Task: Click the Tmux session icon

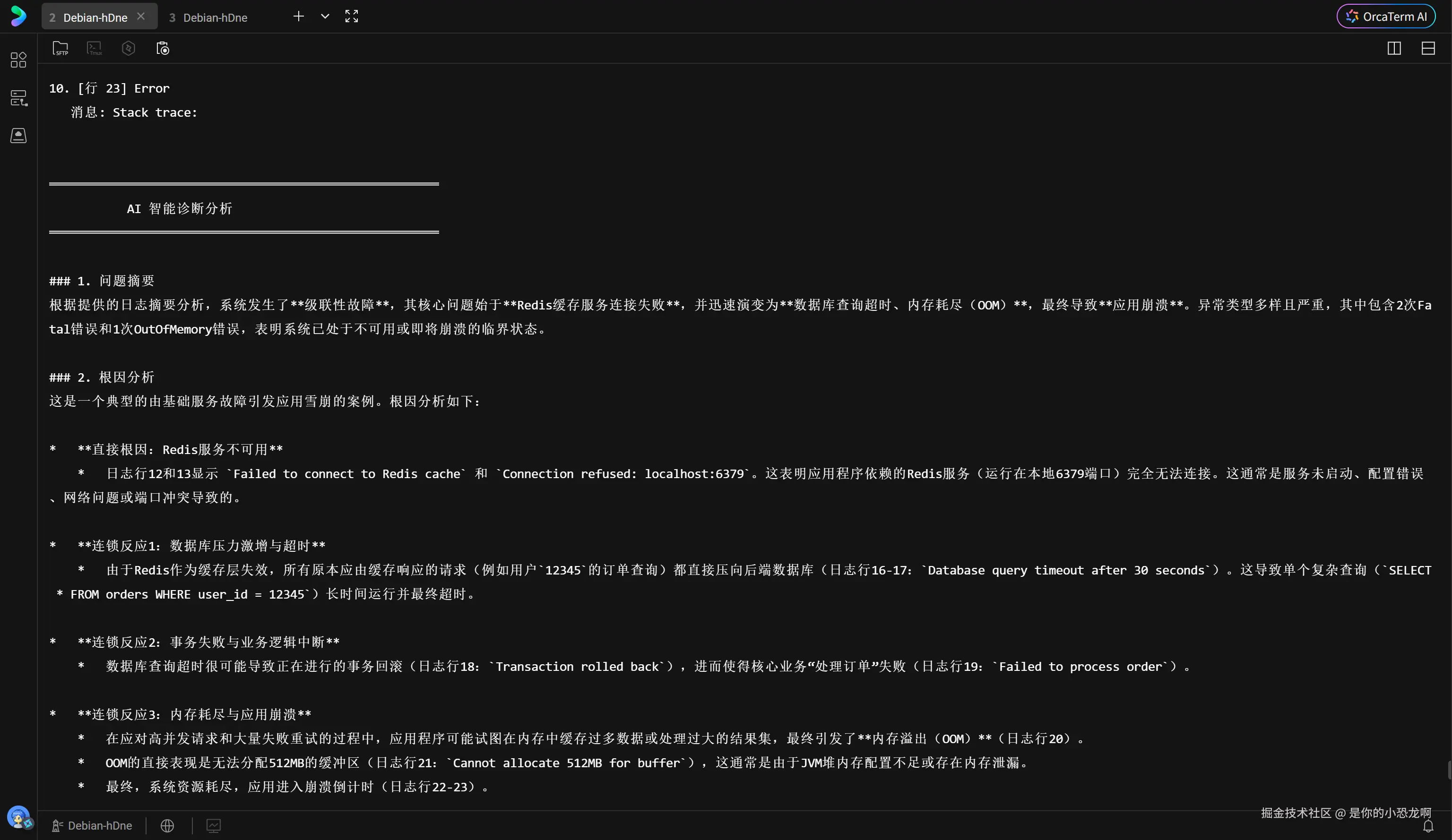Action: coord(95,48)
